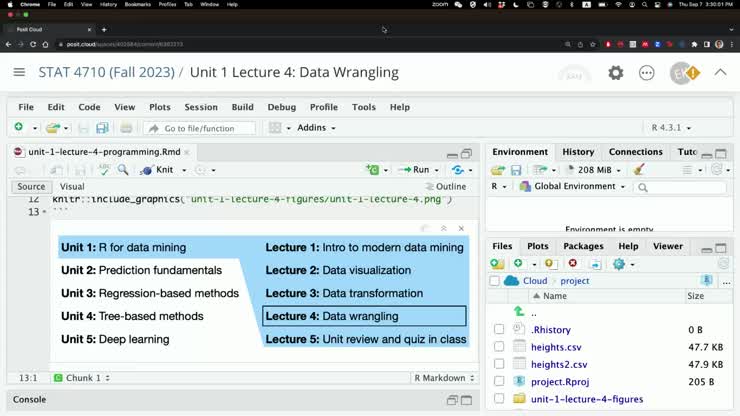Screen dimensions: 740x416
Task: Click the new folder icon in Files pane
Action: 497,263
